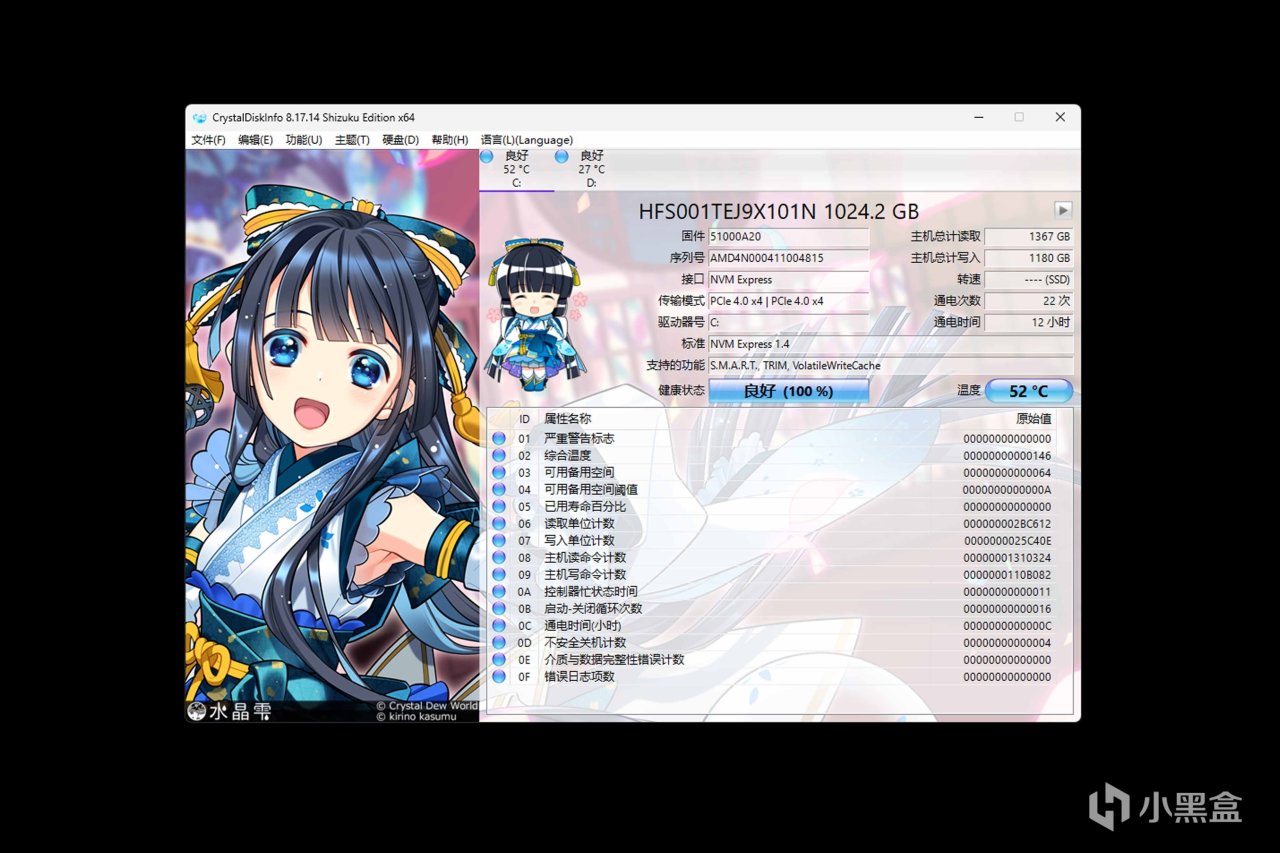This screenshot has height=853, width=1280.
Task: Click raw value 00000001310324
Action: (1007, 557)
